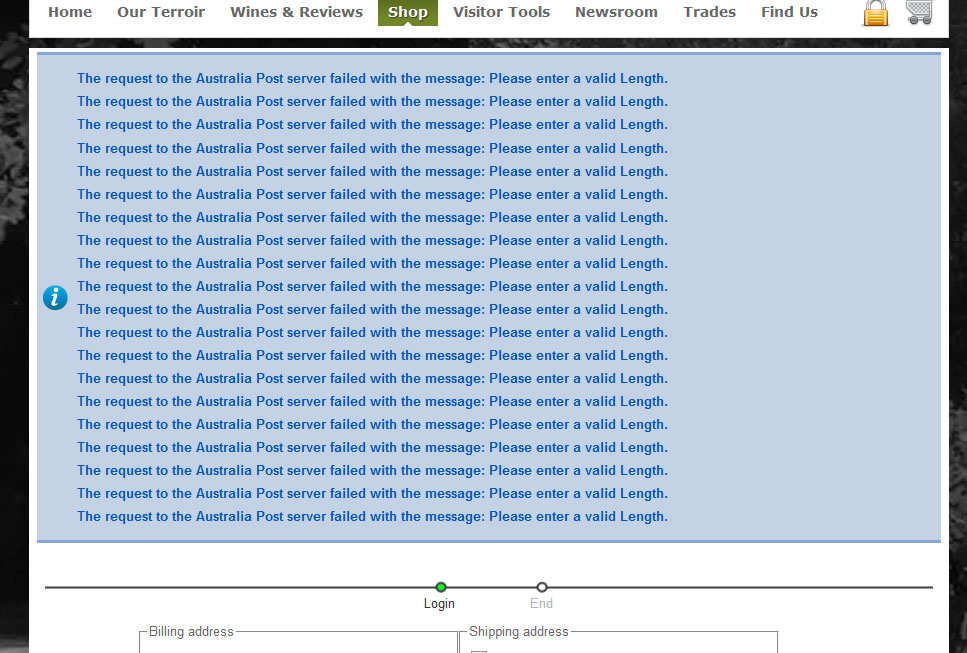The image size is (967, 653).
Task: Click the Billing address heading
Action: tap(191, 631)
